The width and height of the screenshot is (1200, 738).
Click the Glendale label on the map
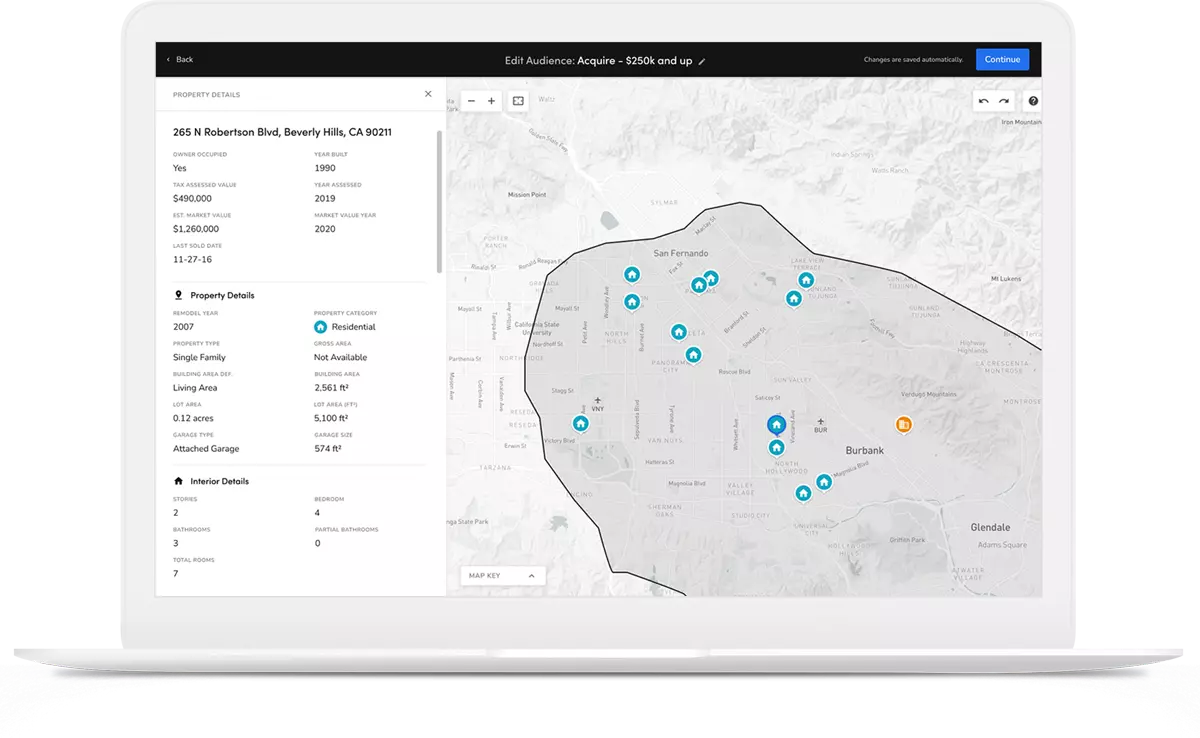pos(990,527)
